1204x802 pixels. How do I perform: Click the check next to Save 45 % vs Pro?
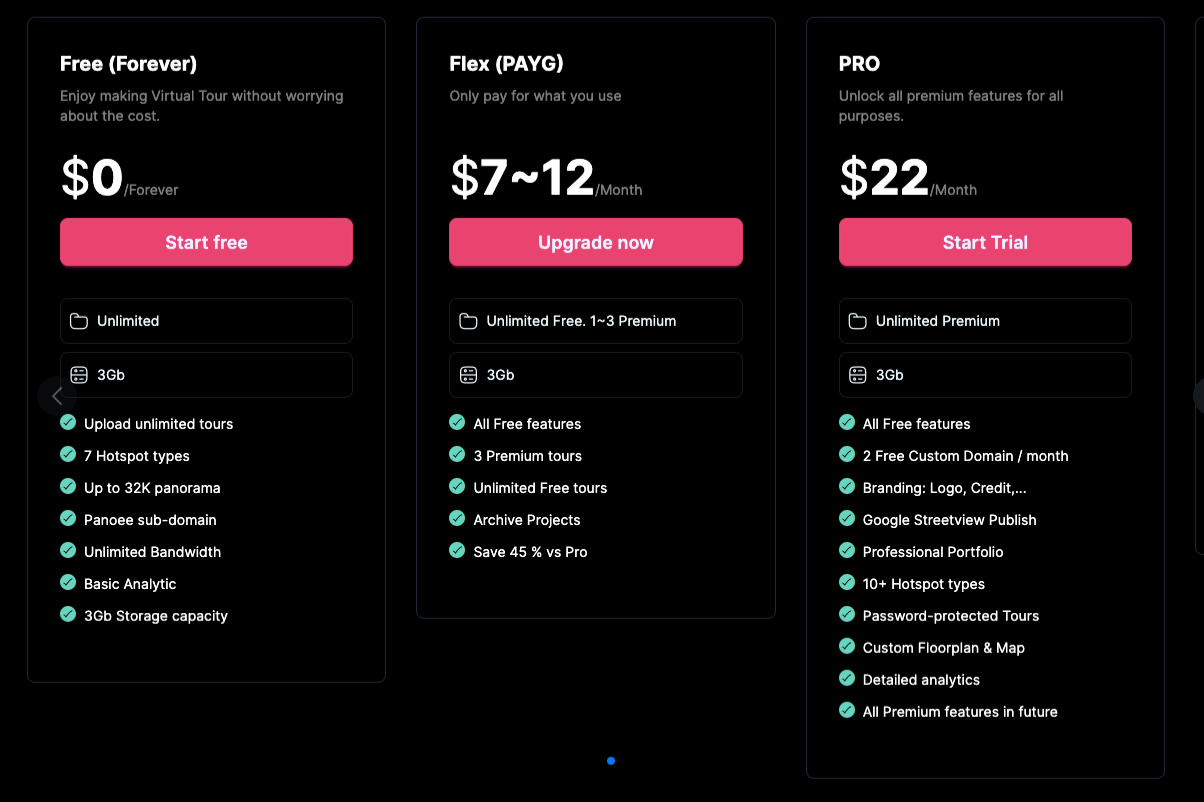pos(457,551)
